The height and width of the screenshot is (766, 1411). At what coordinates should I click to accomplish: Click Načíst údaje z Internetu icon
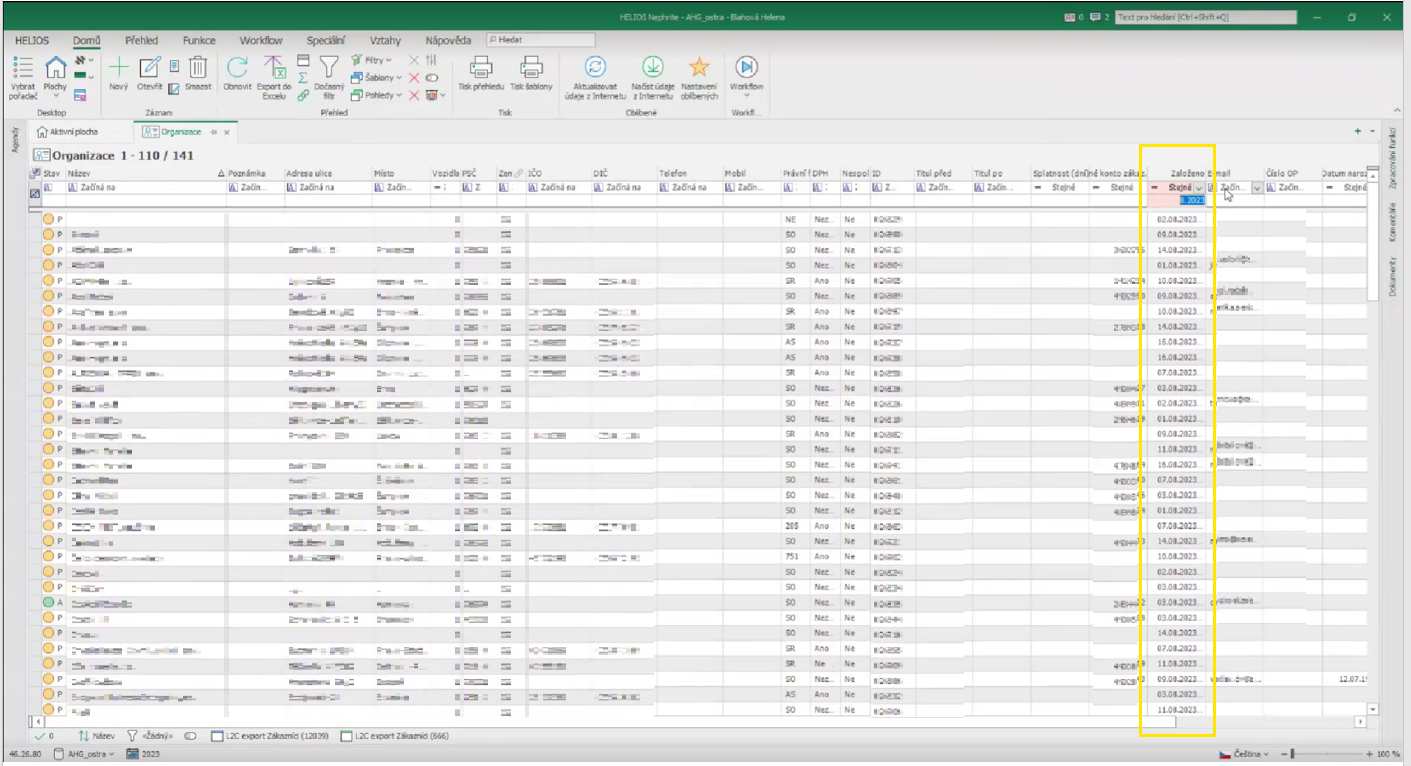[652, 68]
